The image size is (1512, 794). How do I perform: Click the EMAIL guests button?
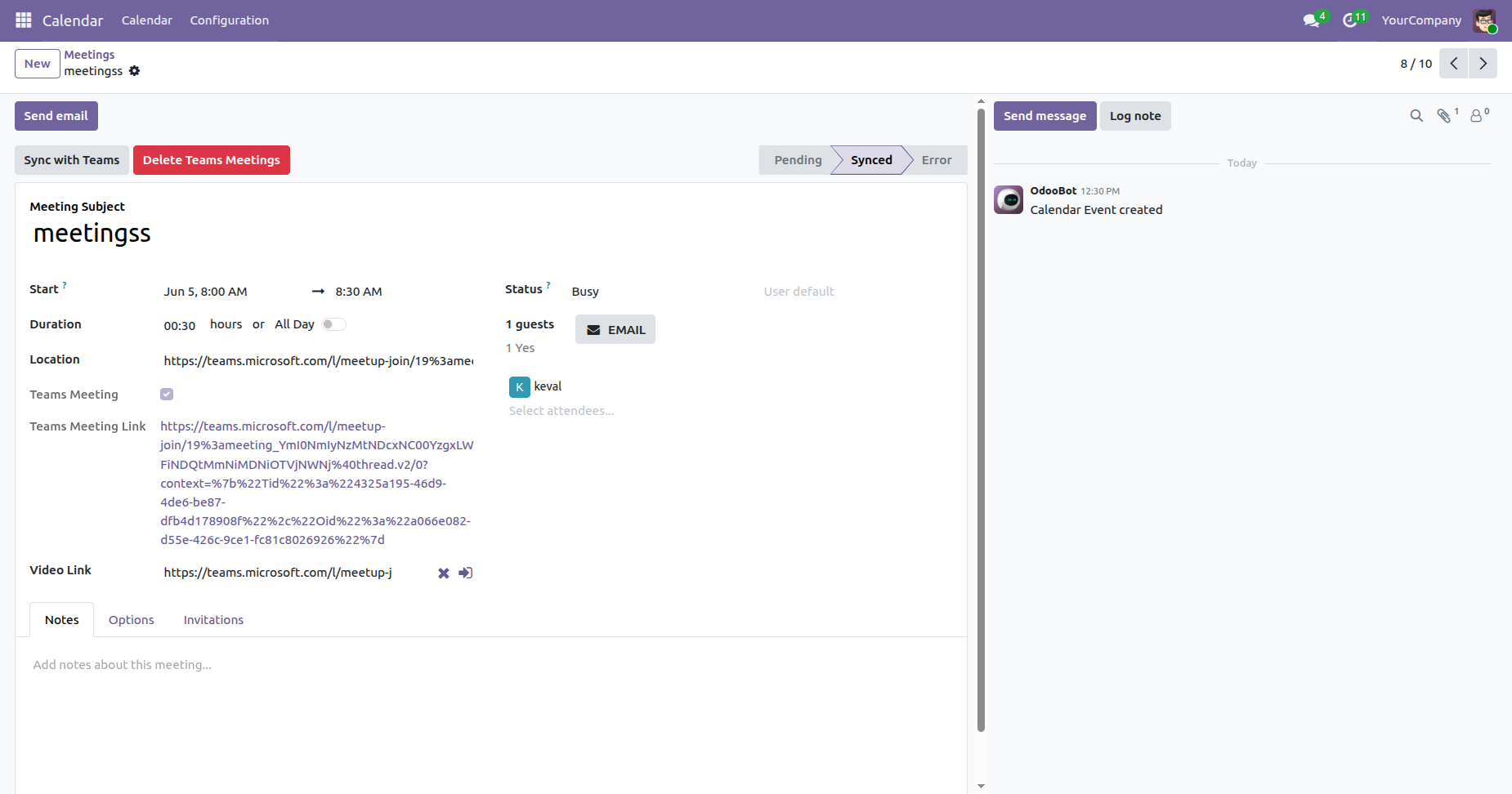pos(615,329)
